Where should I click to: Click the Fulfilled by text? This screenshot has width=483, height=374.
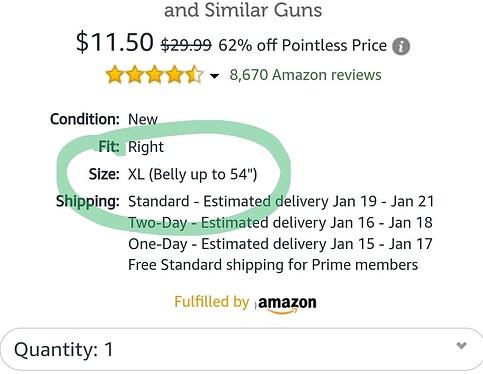tap(212, 302)
